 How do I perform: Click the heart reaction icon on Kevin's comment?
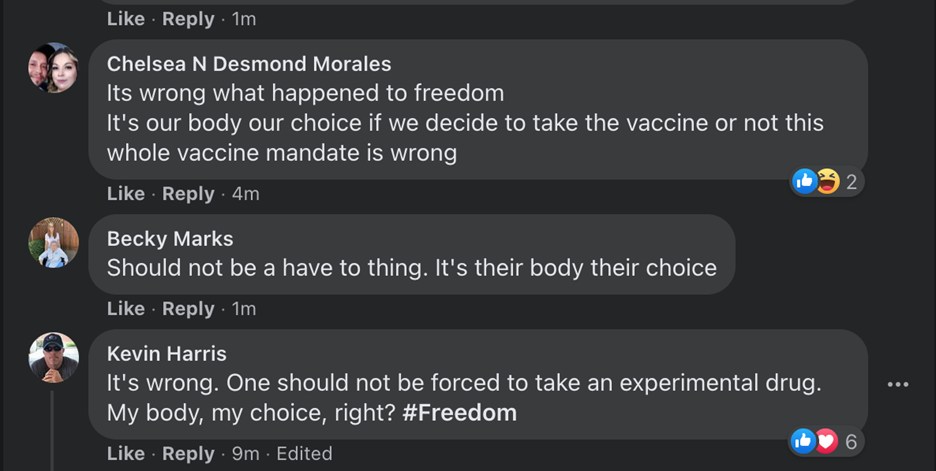click(x=826, y=441)
